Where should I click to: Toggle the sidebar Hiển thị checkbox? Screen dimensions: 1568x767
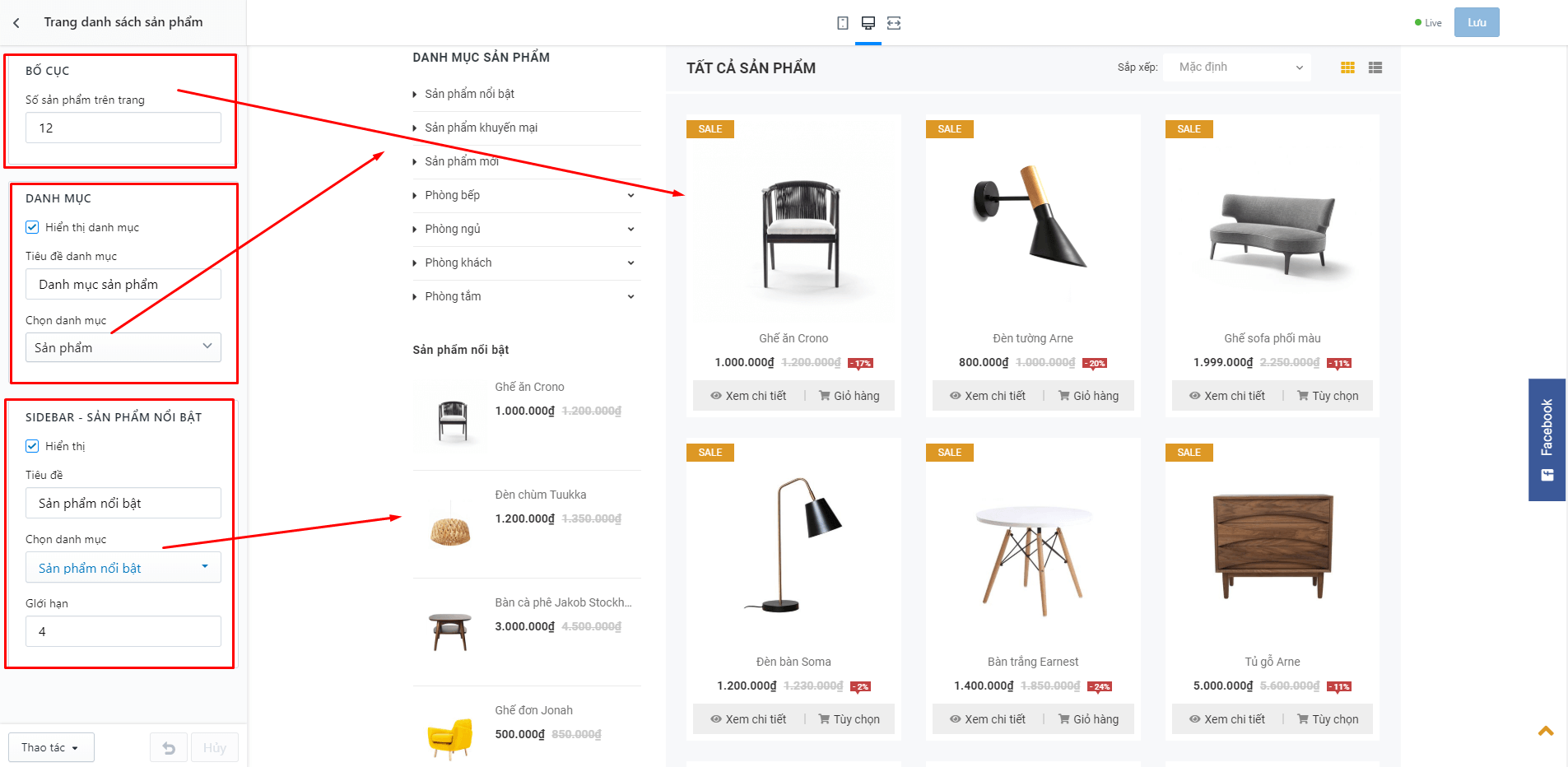(x=32, y=446)
